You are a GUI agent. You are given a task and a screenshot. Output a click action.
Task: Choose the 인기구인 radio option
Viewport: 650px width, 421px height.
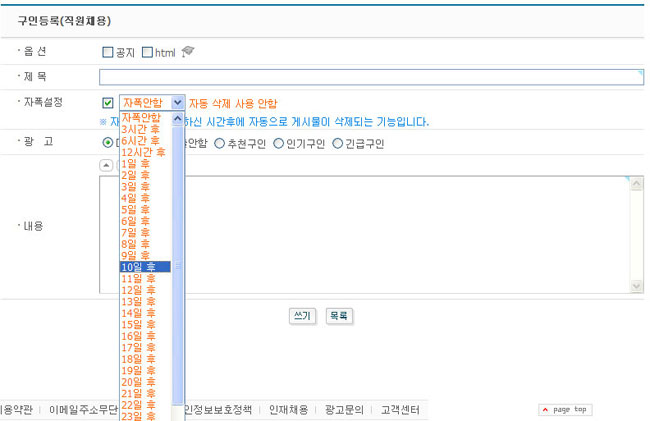point(279,143)
